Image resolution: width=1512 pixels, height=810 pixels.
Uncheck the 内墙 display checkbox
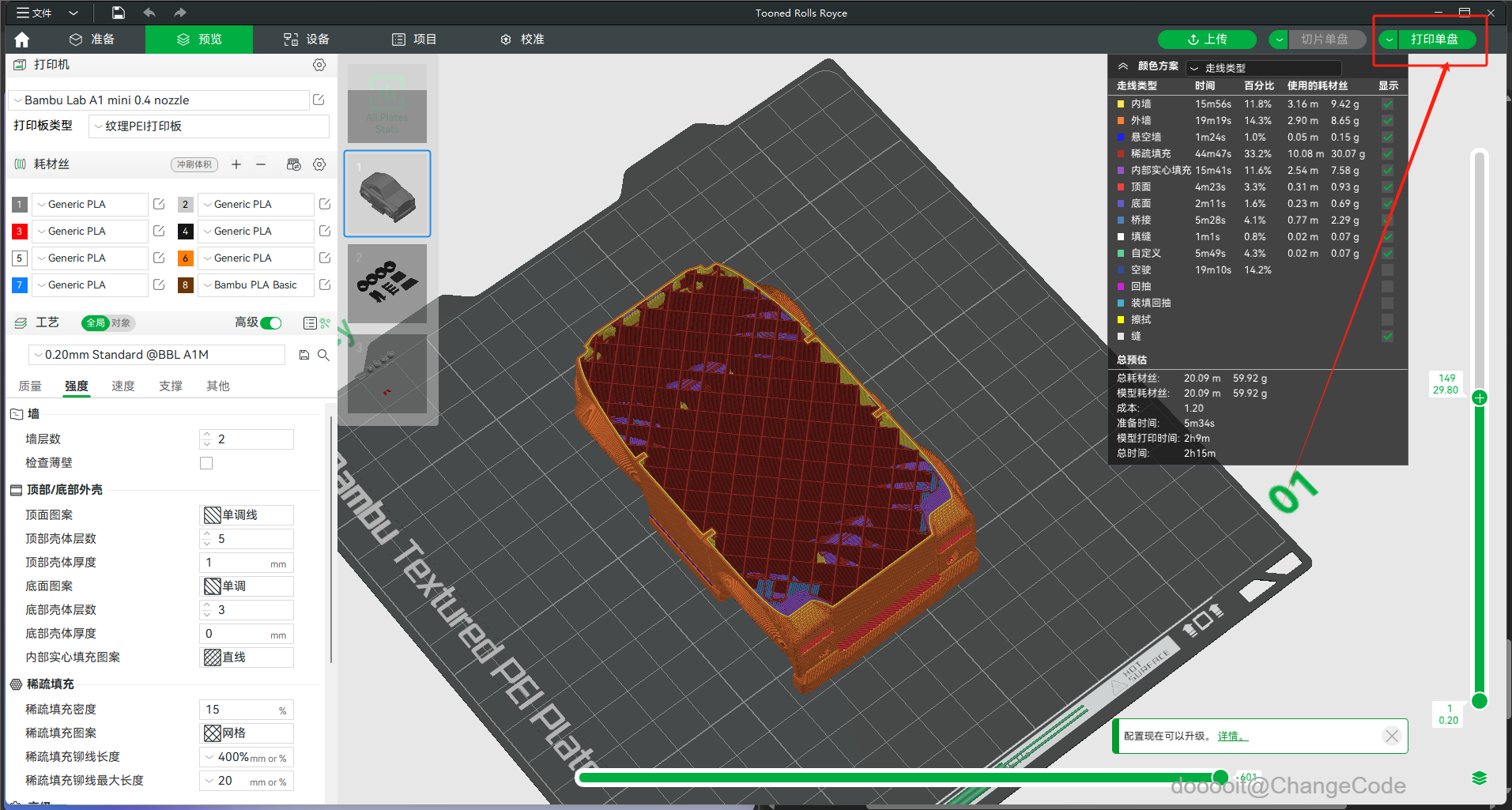[x=1387, y=104]
